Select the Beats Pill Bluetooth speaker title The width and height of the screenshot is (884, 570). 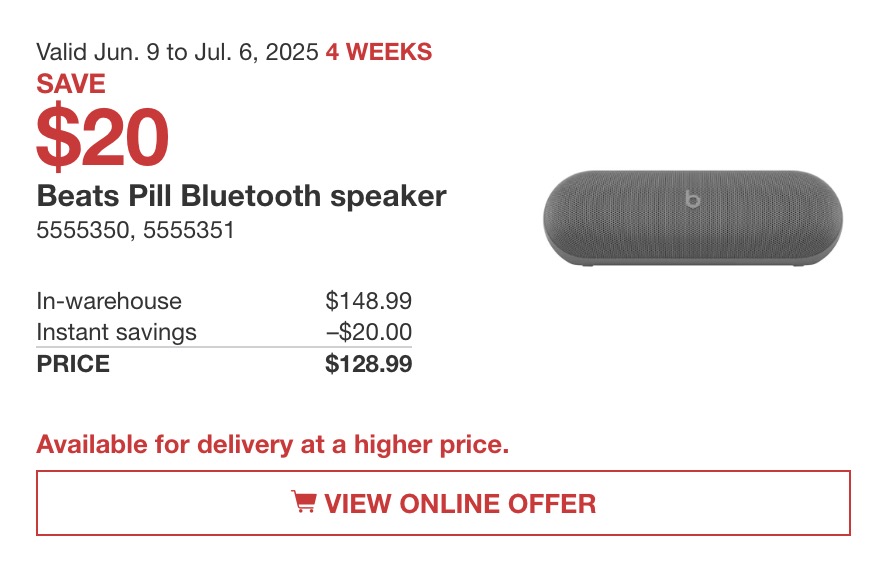[241, 196]
